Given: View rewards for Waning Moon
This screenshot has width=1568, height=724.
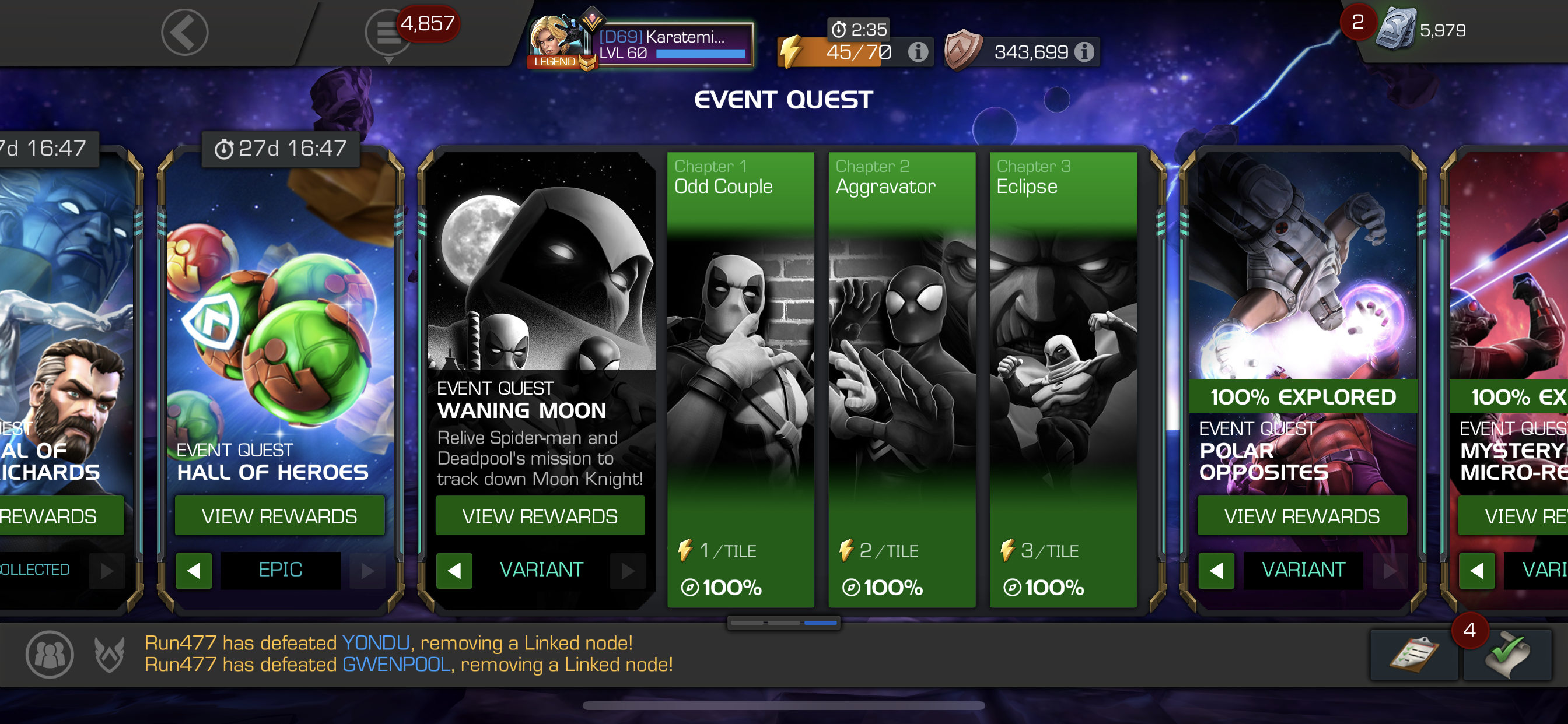Looking at the screenshot, I should tap(541, 516).
